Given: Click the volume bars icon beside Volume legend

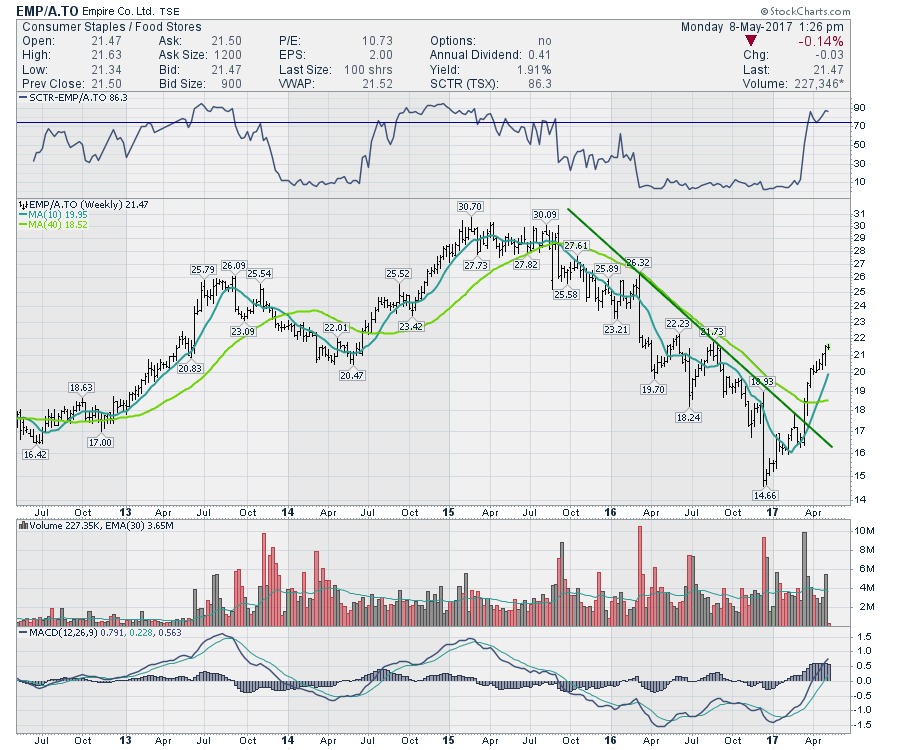Looking at the screenshot, I should (x=24, y=525).
